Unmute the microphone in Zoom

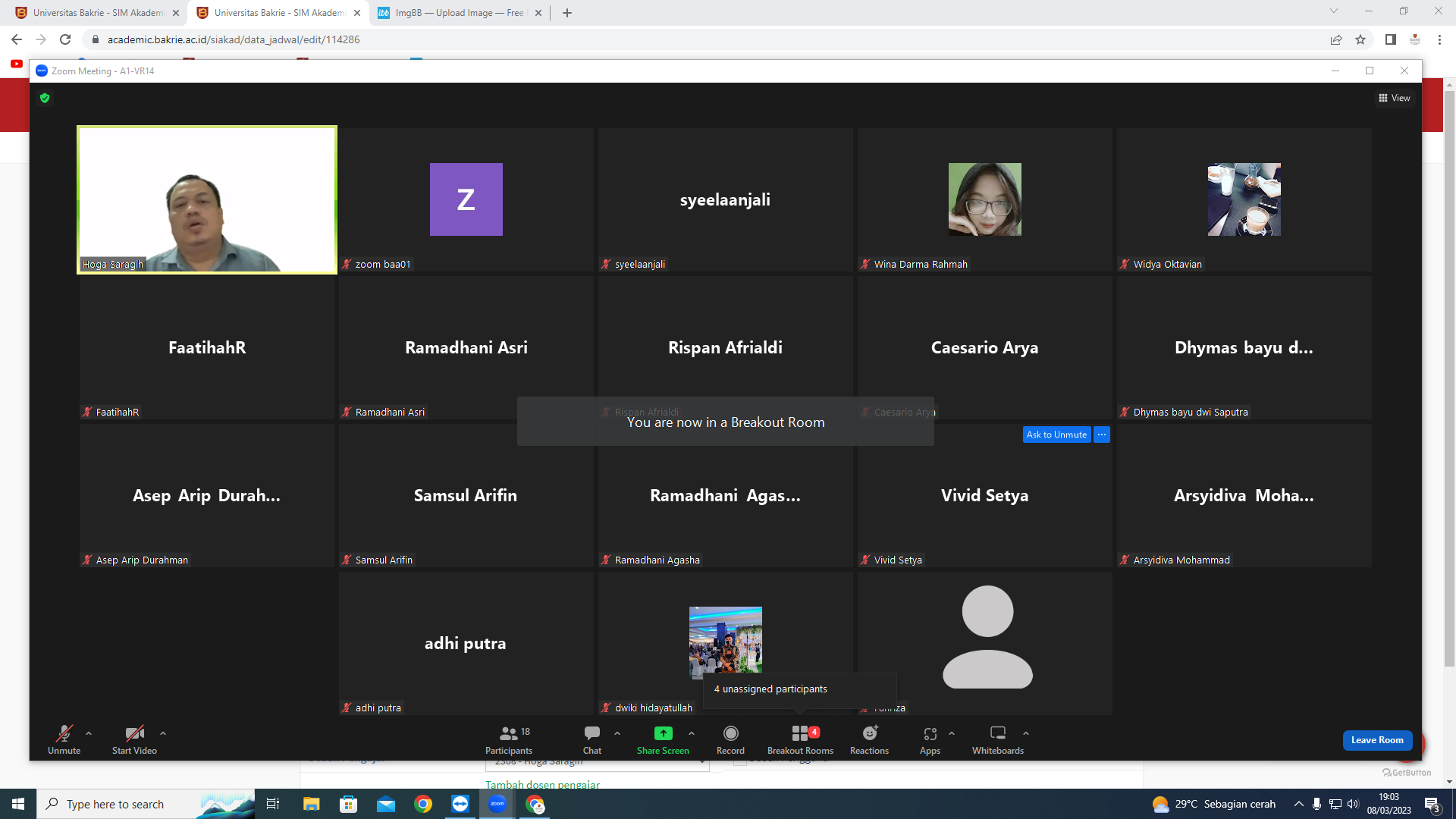point(64,739)
